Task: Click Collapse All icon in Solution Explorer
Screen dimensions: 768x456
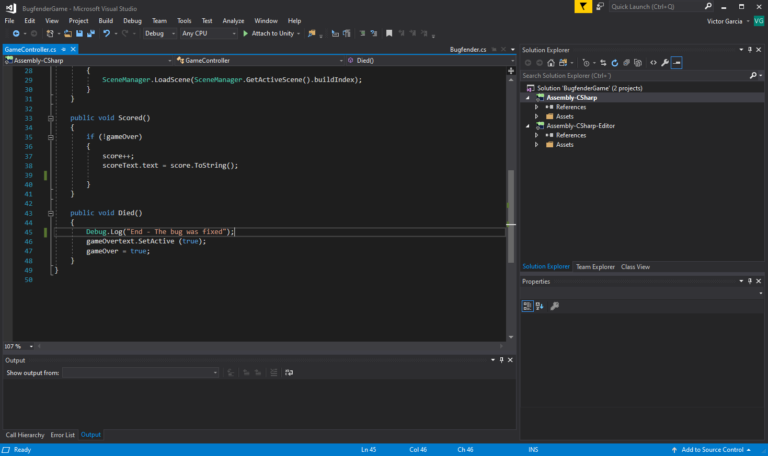Action: (626, 63)
